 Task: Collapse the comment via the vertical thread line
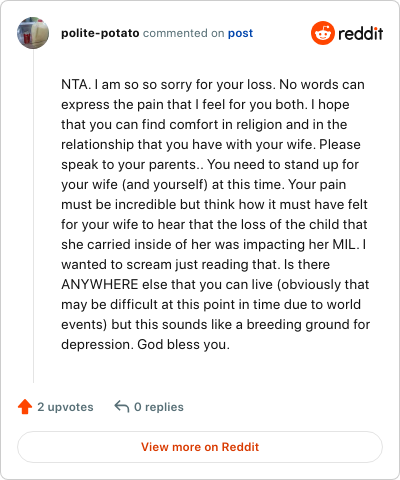click(x=33, y=216)
